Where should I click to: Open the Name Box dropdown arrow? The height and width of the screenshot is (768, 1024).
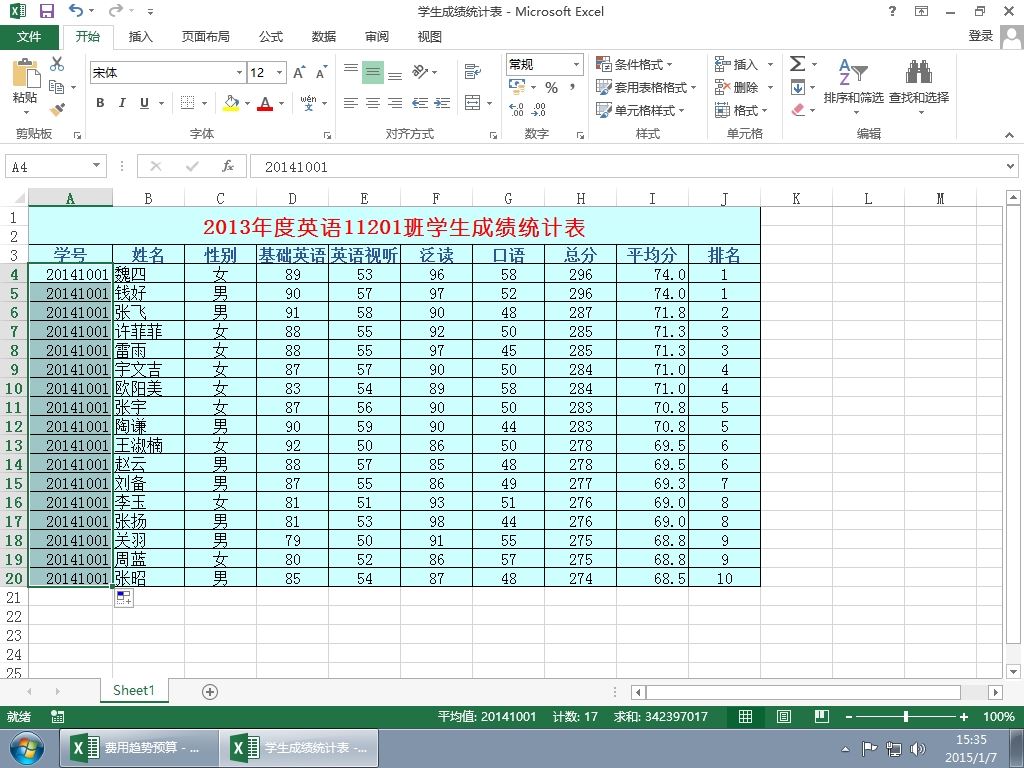[97, 166]
